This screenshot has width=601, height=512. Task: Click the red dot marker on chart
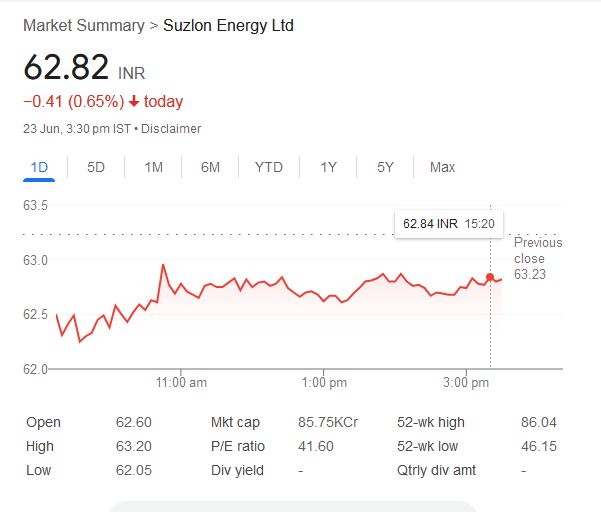[490, 277]
